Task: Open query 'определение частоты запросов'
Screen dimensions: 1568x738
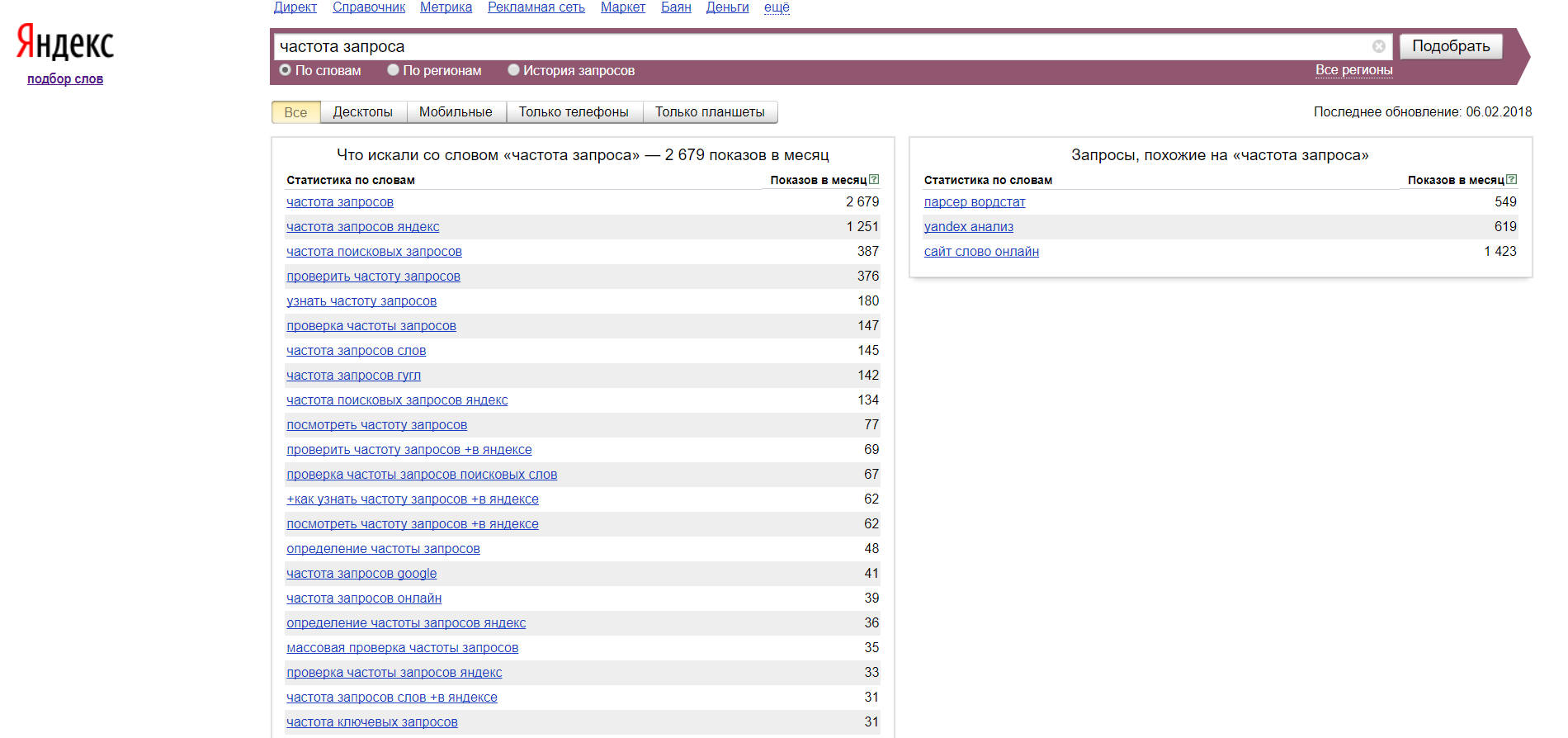Action: pyautogui.click(x=383, y=549)
